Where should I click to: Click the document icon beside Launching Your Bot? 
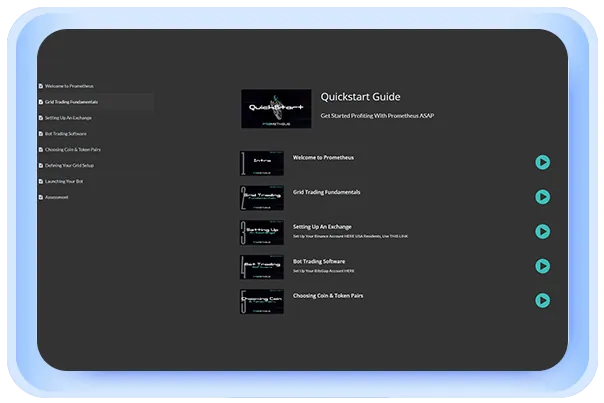pyautogui.click(x=41, y=181)
